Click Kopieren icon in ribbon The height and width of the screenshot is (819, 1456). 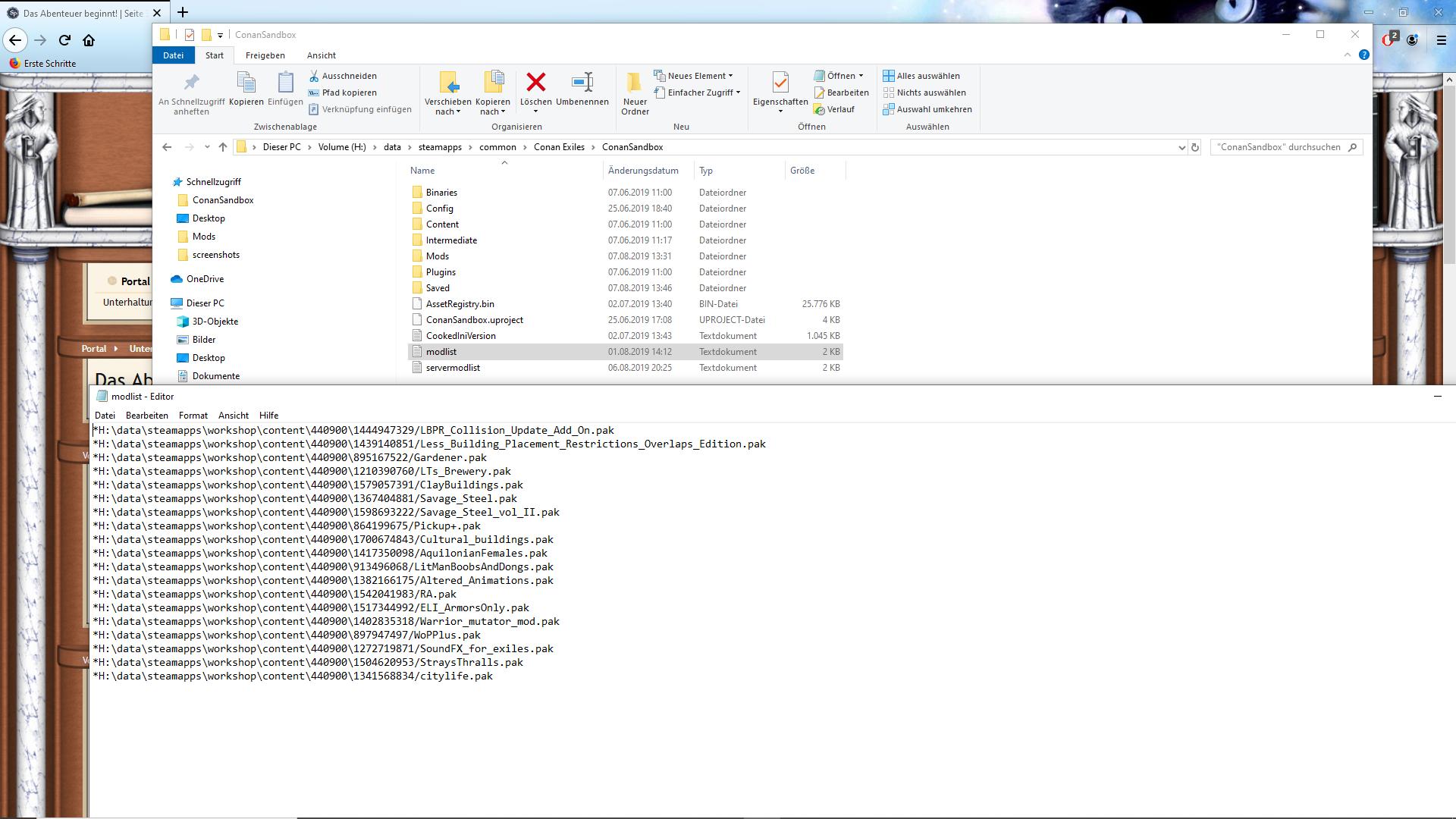[x=246, y=83]
